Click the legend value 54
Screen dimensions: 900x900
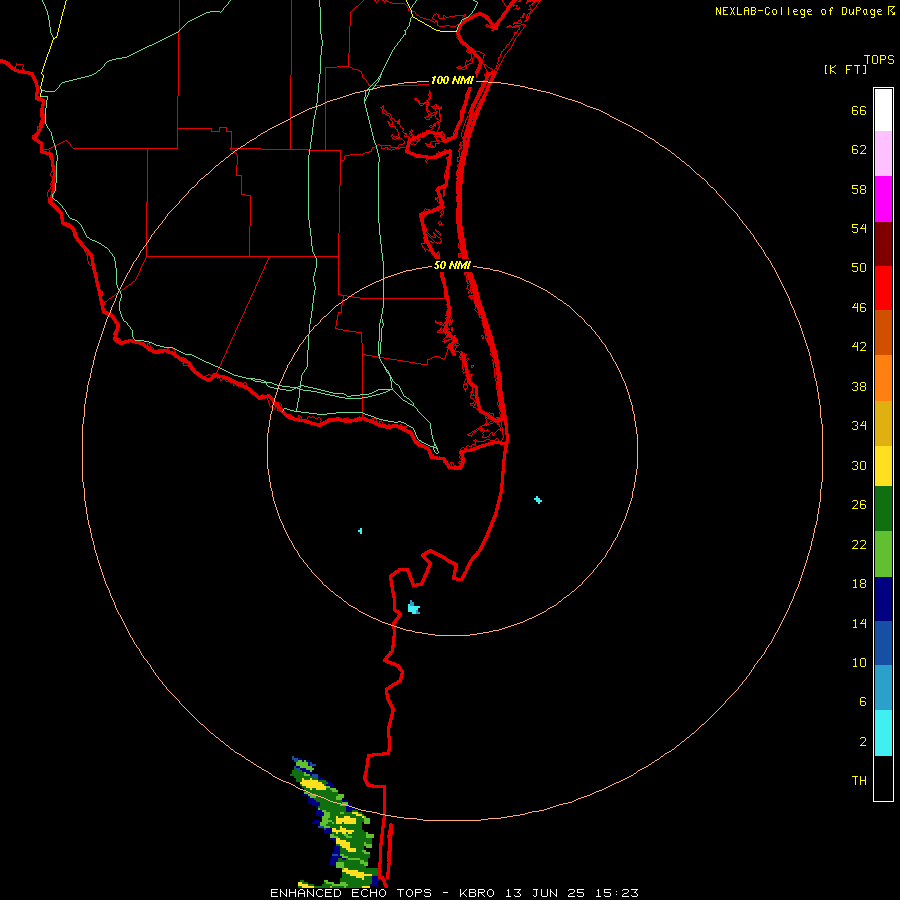859,228
